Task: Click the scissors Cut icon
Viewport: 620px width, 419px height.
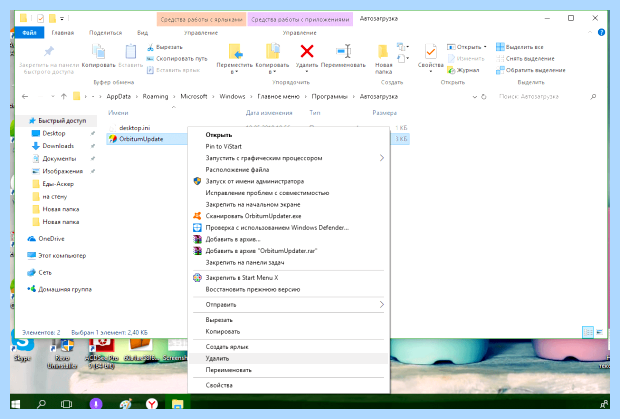Action: 150,47
